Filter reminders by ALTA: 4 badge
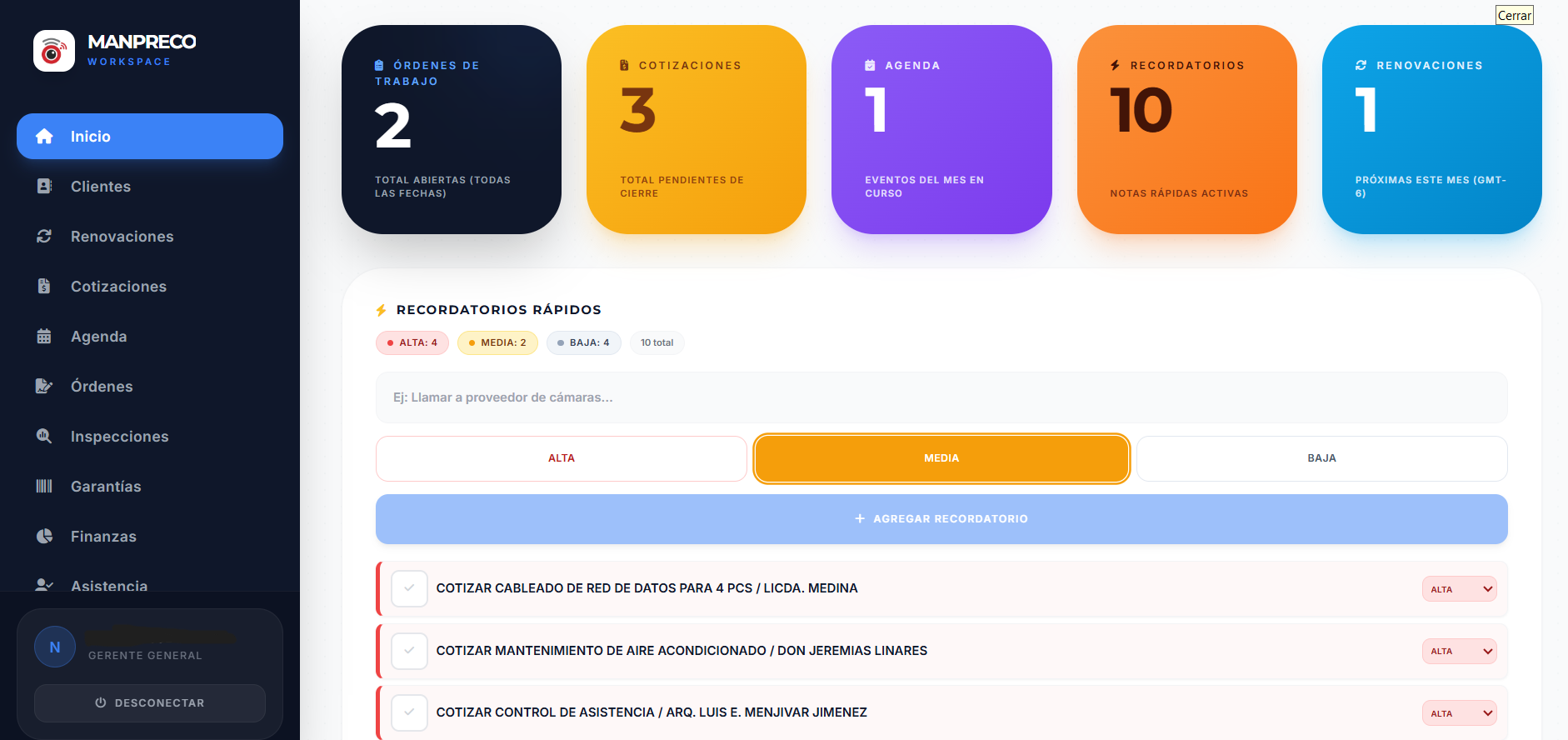1568x740 pixels. click(412, 342)
